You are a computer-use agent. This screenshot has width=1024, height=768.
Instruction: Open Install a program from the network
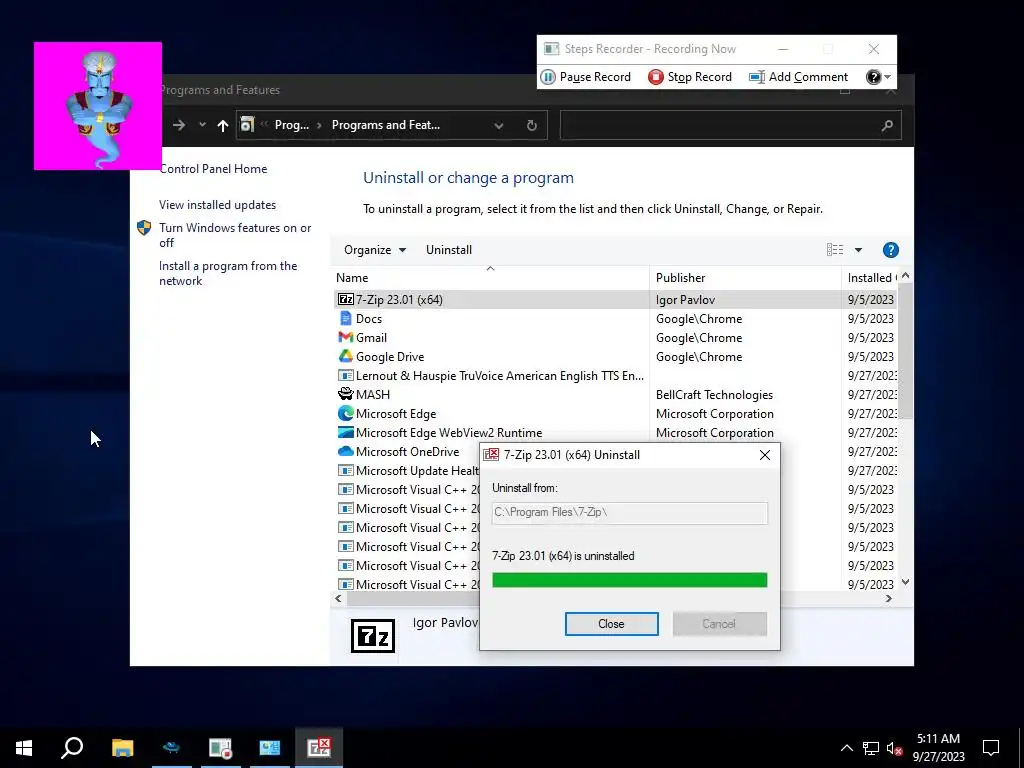click(228, 274)
